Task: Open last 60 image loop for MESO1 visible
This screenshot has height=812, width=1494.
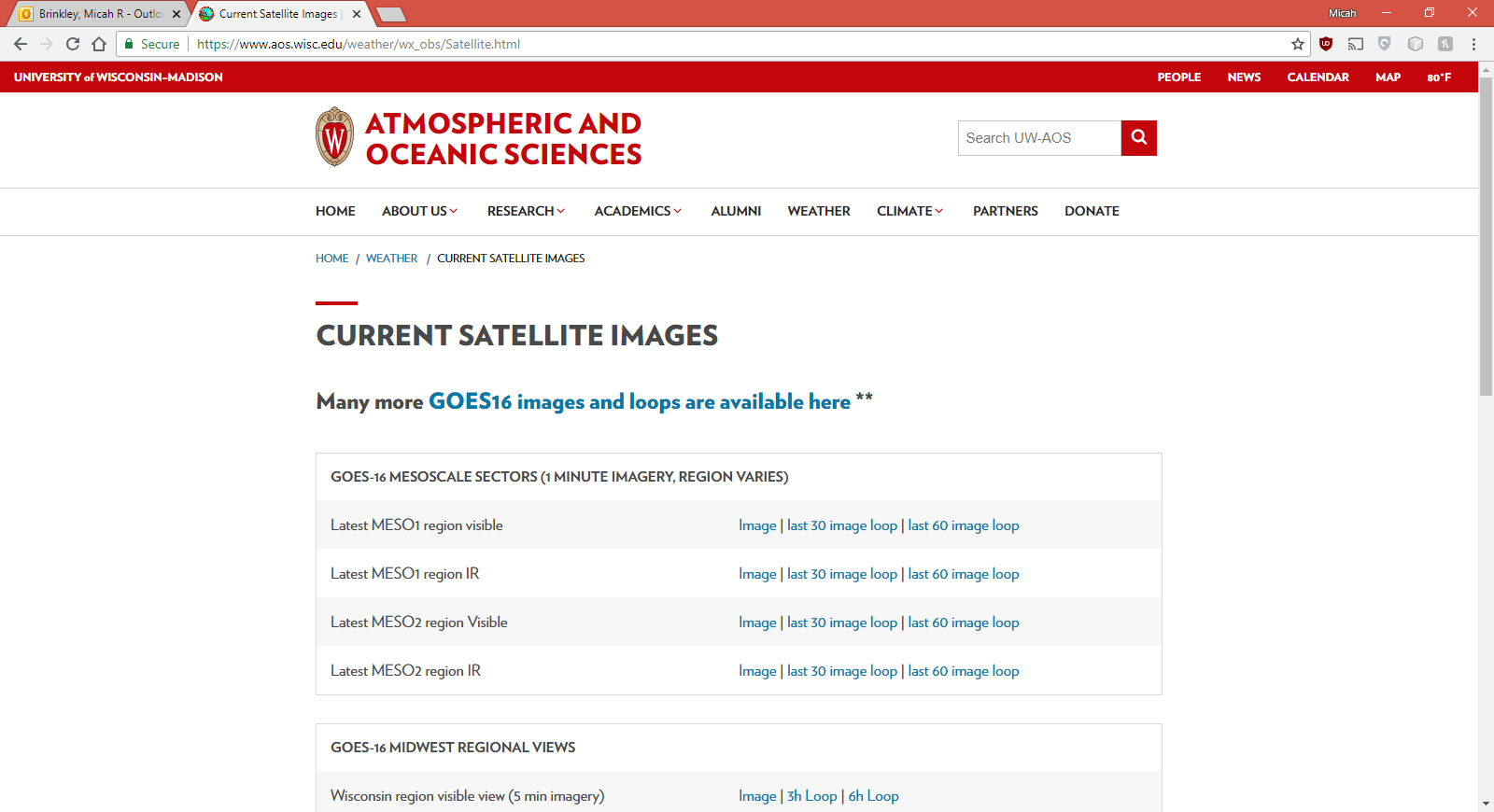Action: point(964,525)
